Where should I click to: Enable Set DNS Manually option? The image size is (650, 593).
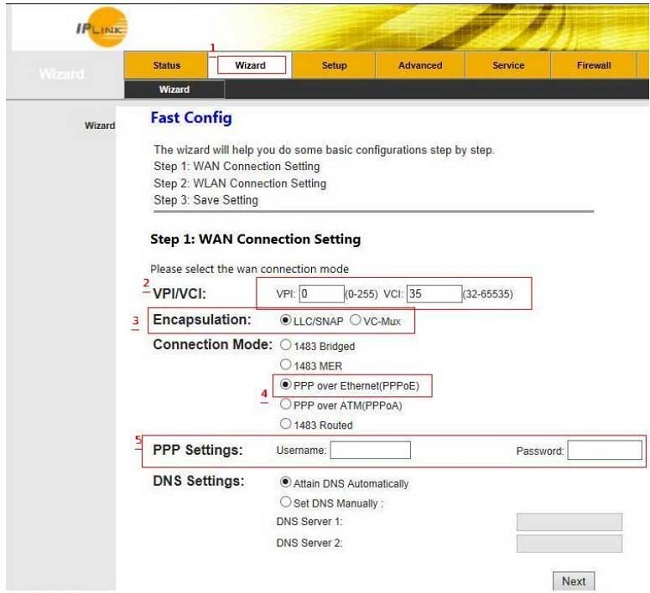(287, 502)
